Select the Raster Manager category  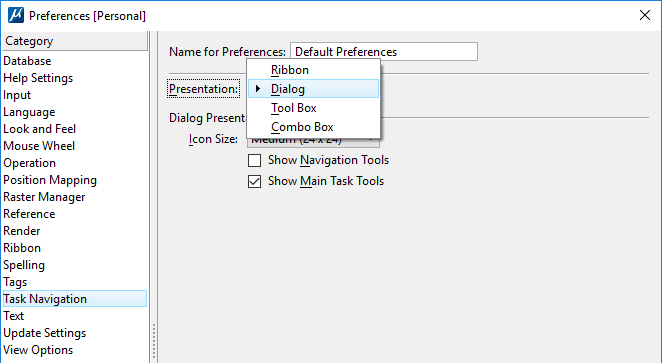coord(44,197)
